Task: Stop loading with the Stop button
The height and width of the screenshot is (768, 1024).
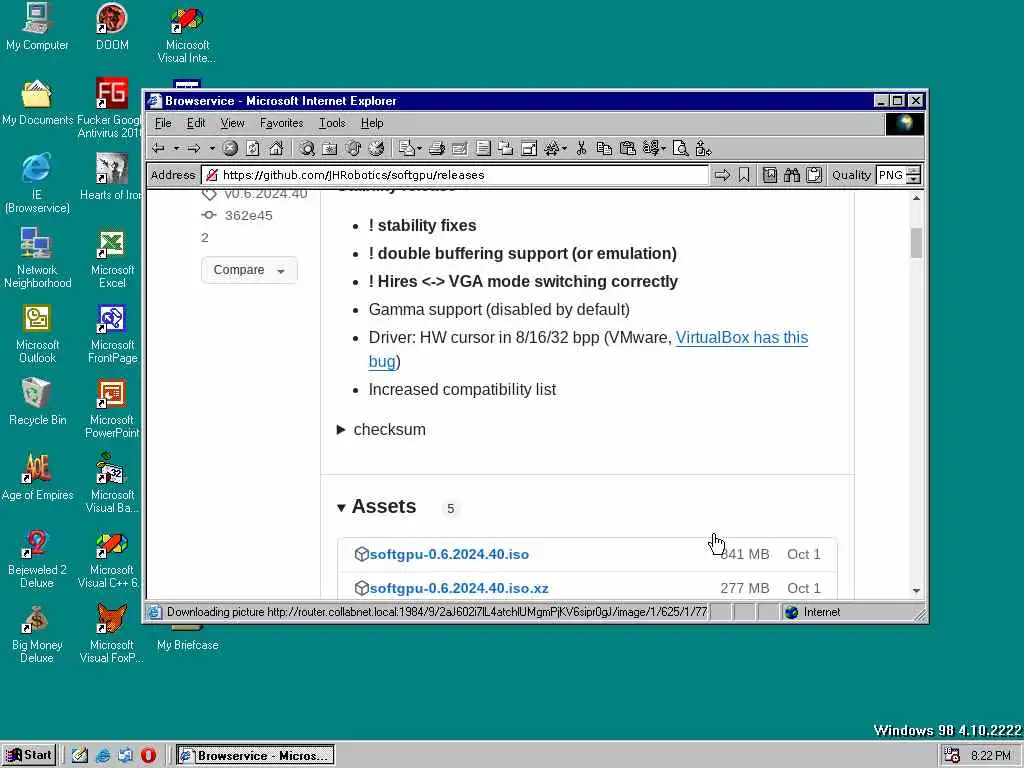Action: [230, 149]
